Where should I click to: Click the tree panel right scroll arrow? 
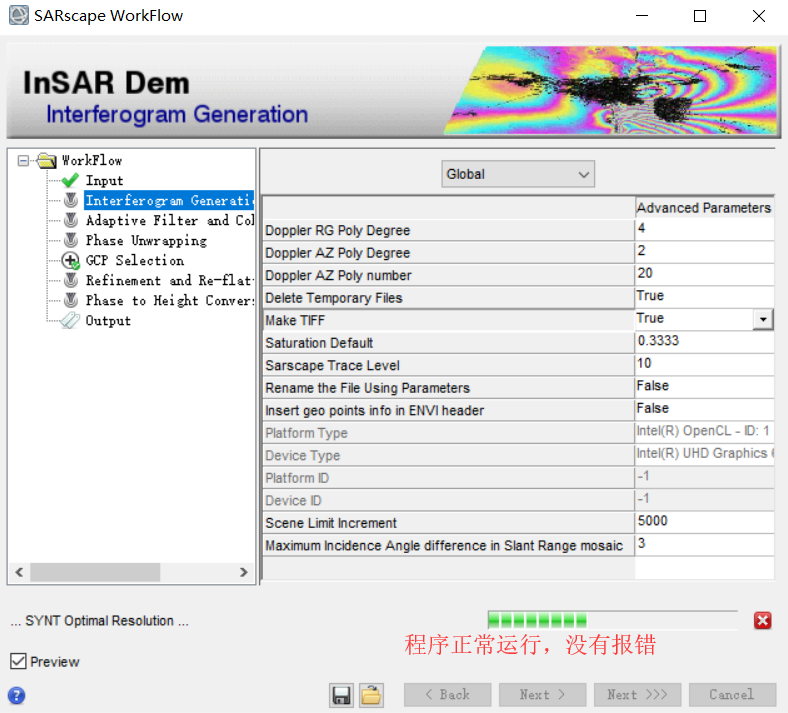click(x=244, y=572)
